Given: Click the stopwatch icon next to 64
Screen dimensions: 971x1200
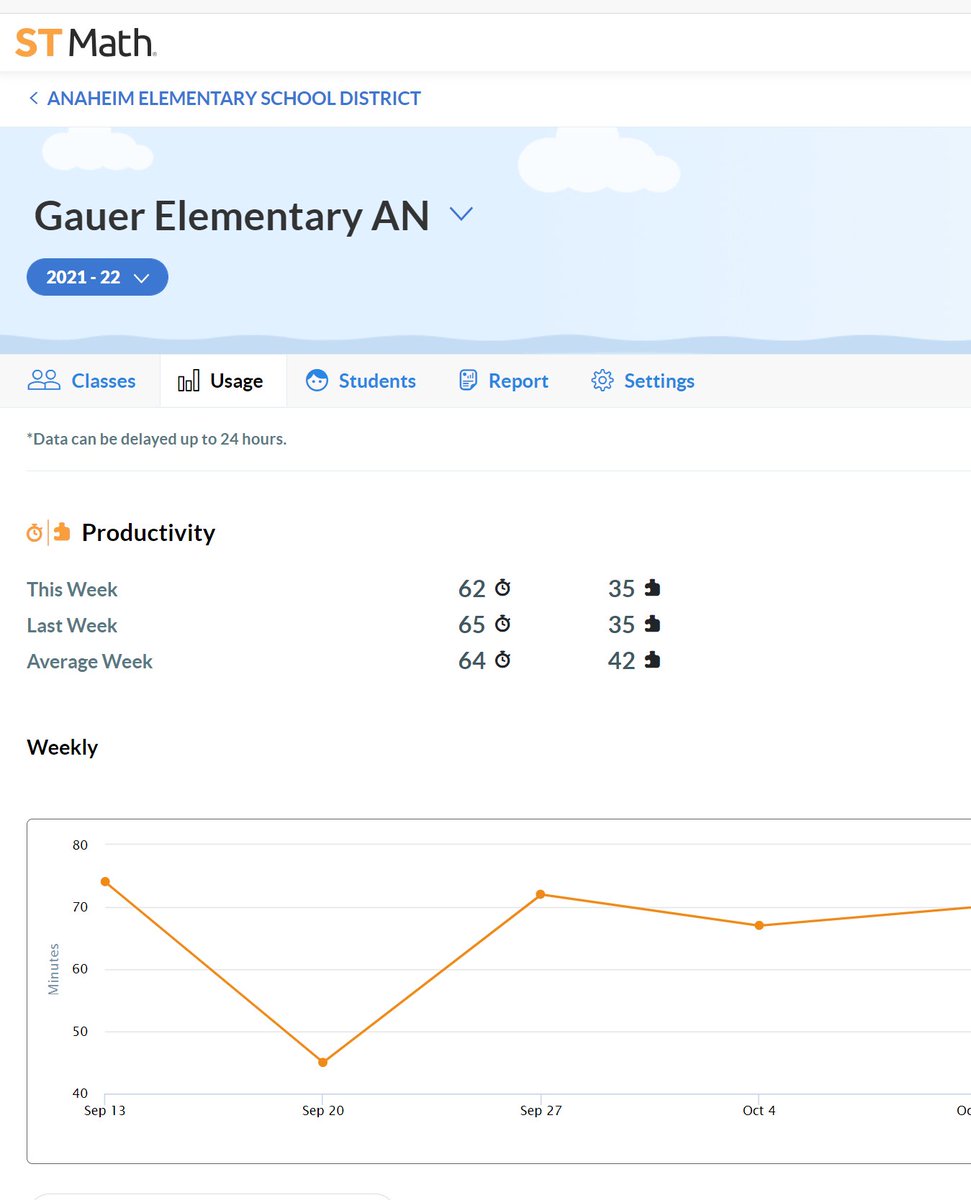Looking at the screenshot, I should [x=503, y=660].
